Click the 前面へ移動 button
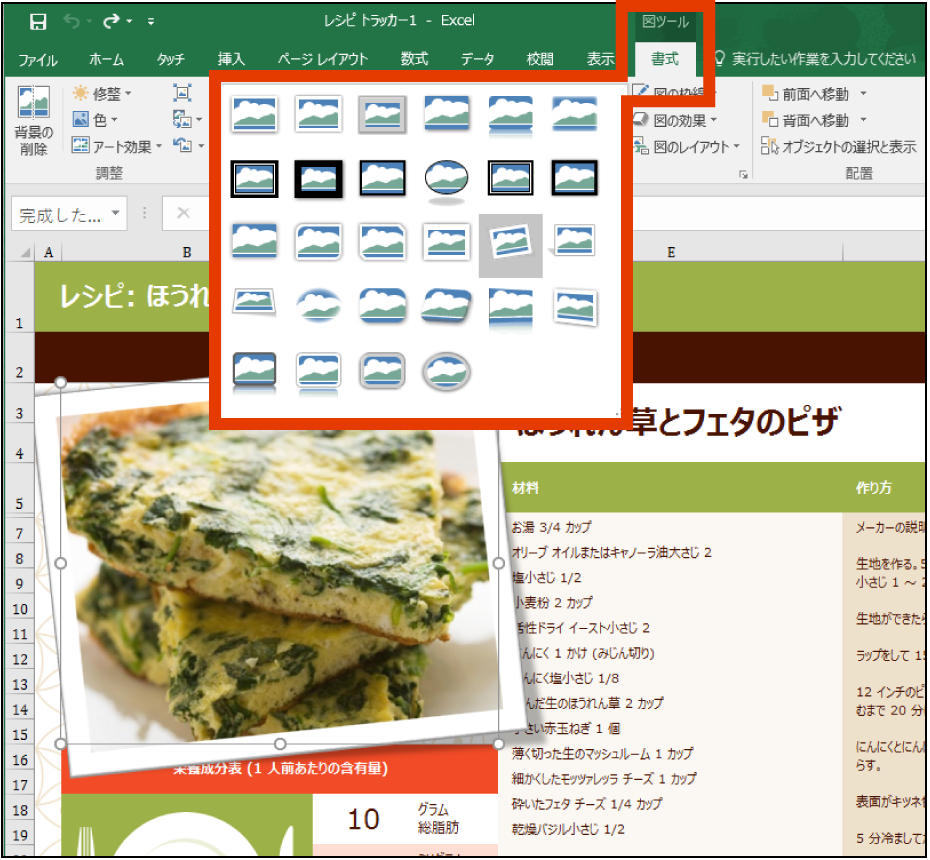 coord(806,94)
